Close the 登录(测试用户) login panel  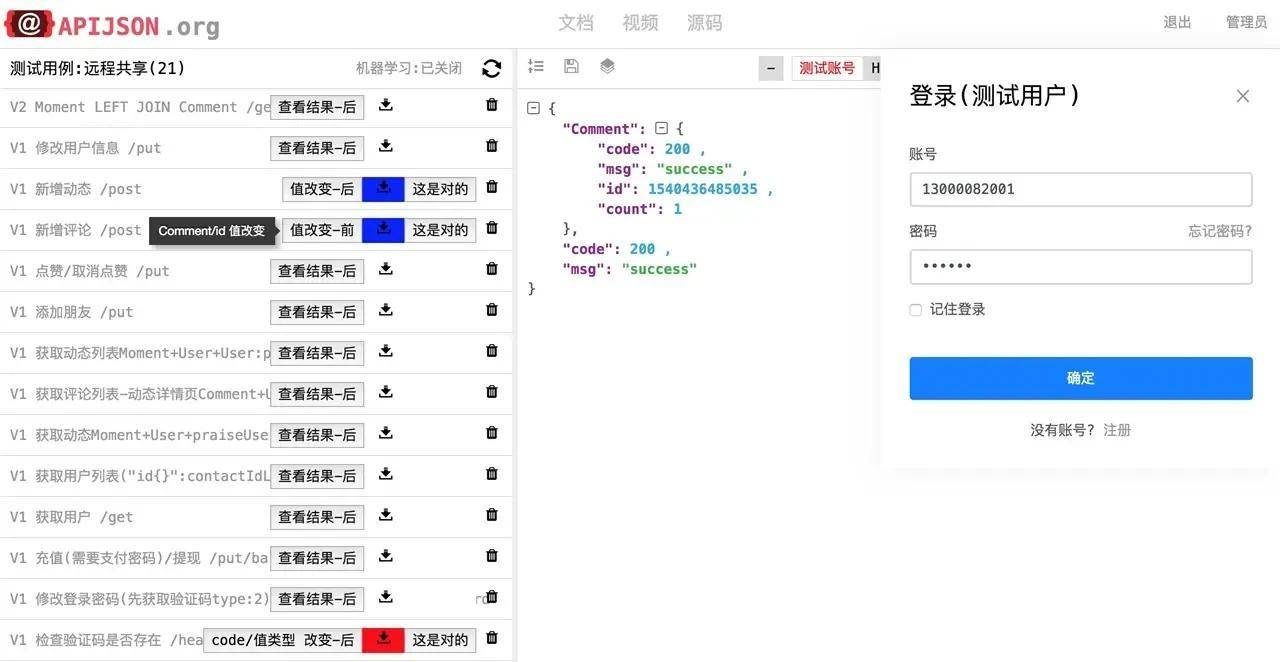coord(1243,96)
